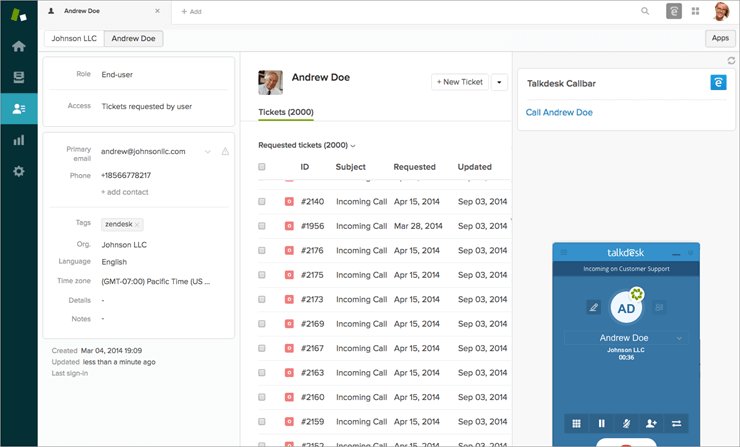Mute the microphone in Talkdesk
The height and width of the screenshot is (447, 740).
[626, 423]
